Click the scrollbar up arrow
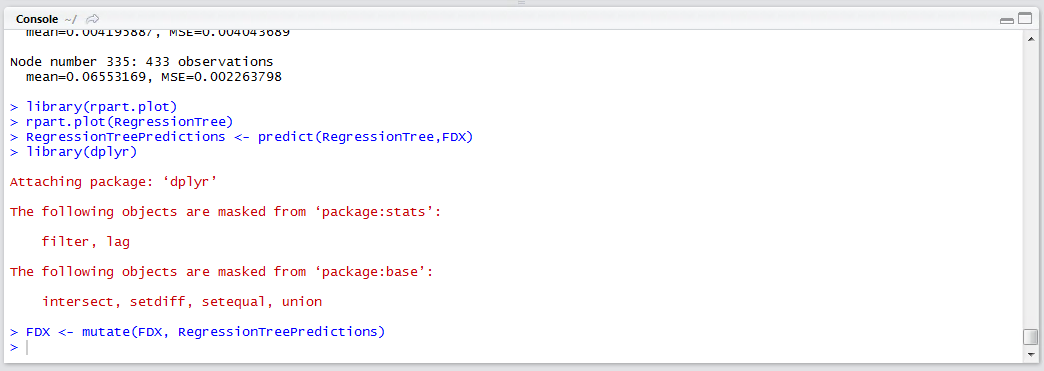Screen dimensions: 1044x371 (1030, 39)
